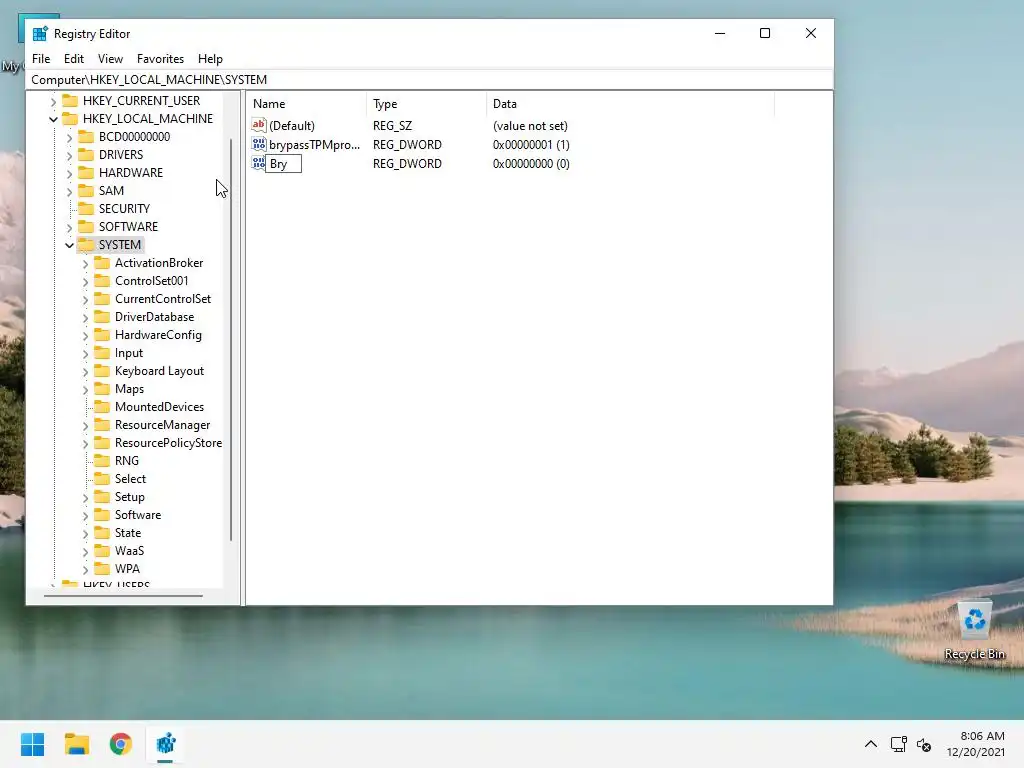This screenshot has height=768, width=1024.
Task: Click the Registry Editor title bar icon
Action: click(40, 33)
